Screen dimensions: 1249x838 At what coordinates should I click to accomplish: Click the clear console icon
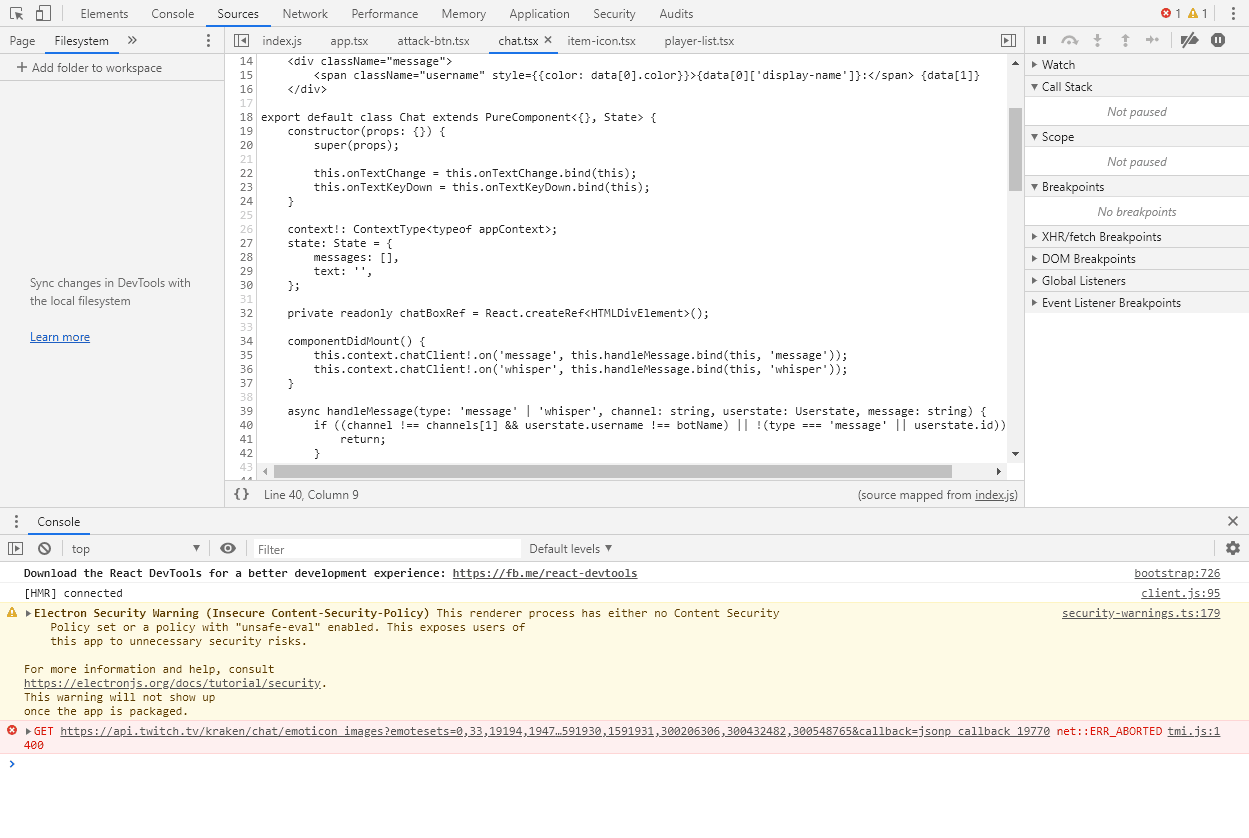point(43,548)
